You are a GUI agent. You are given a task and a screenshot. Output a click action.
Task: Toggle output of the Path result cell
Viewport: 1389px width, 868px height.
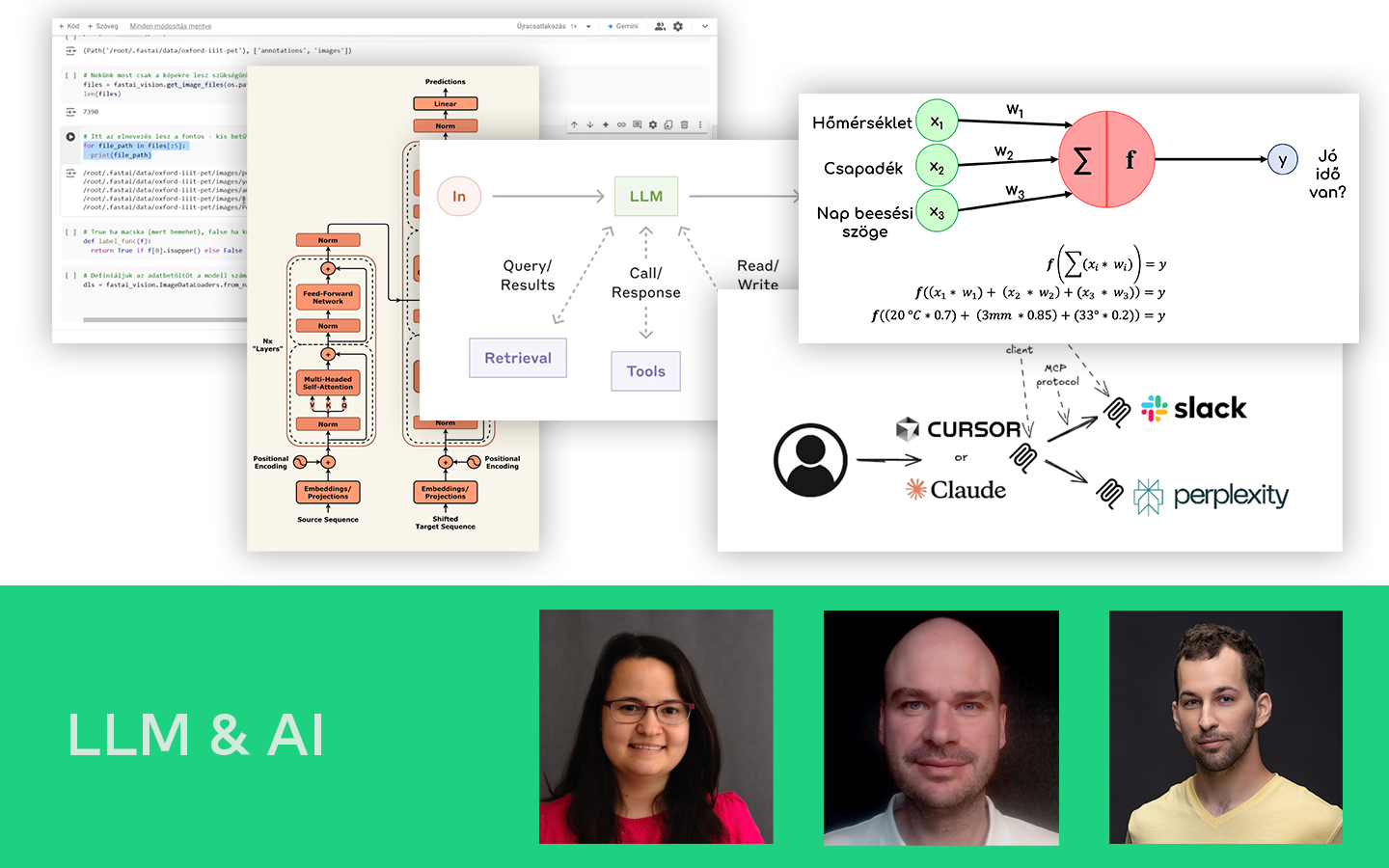click(70, 50)
